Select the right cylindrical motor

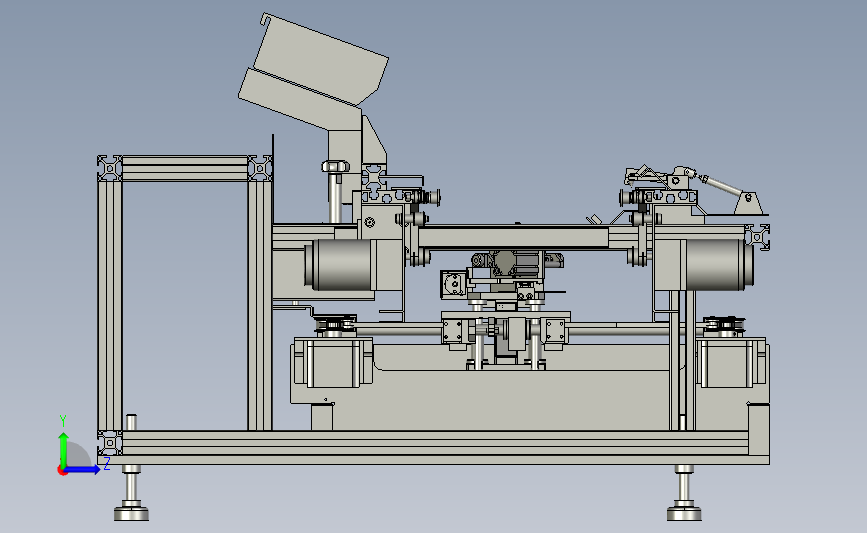[718, 265]
